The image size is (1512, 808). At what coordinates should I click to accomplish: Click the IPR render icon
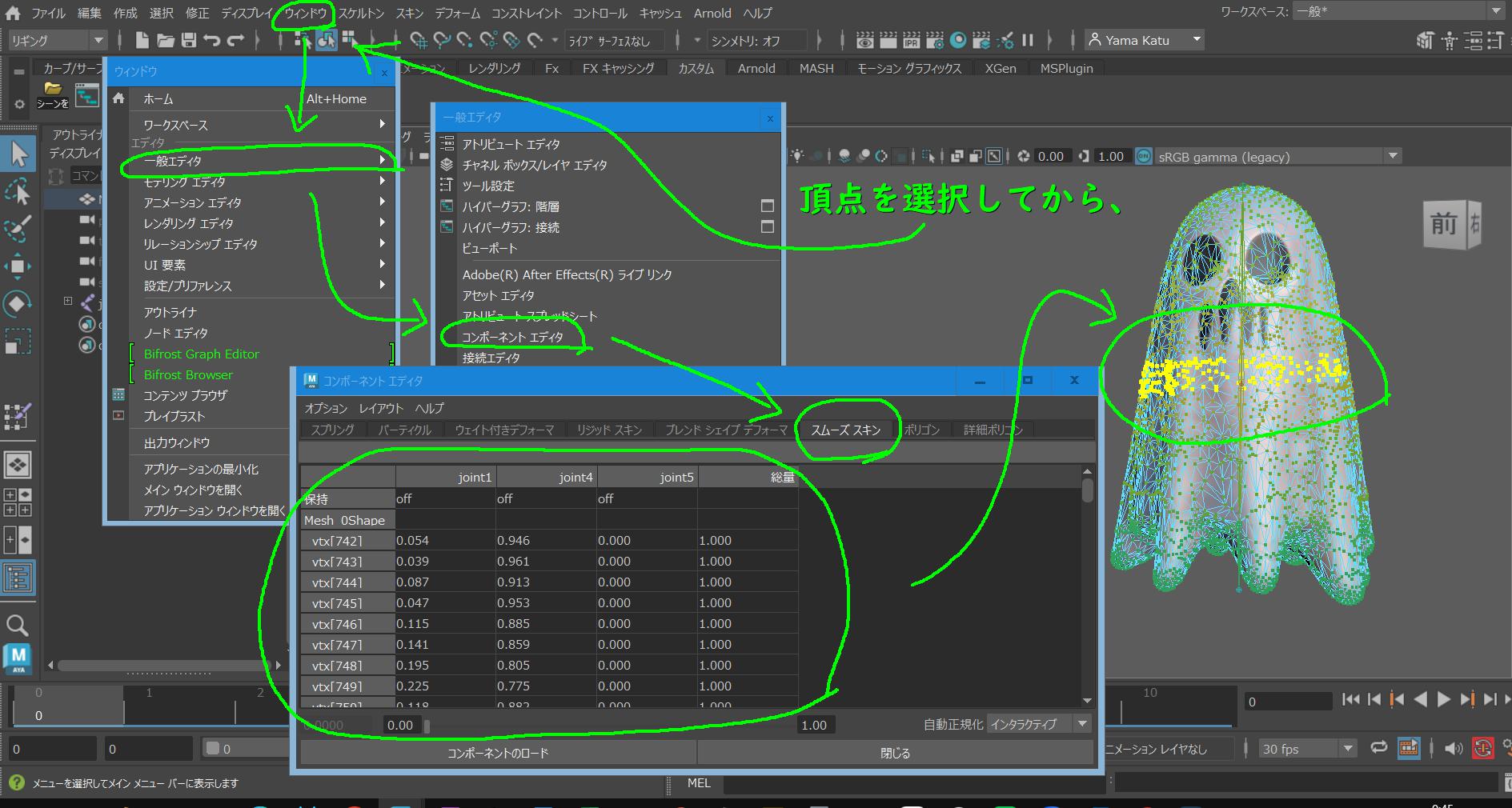point(911,40)
